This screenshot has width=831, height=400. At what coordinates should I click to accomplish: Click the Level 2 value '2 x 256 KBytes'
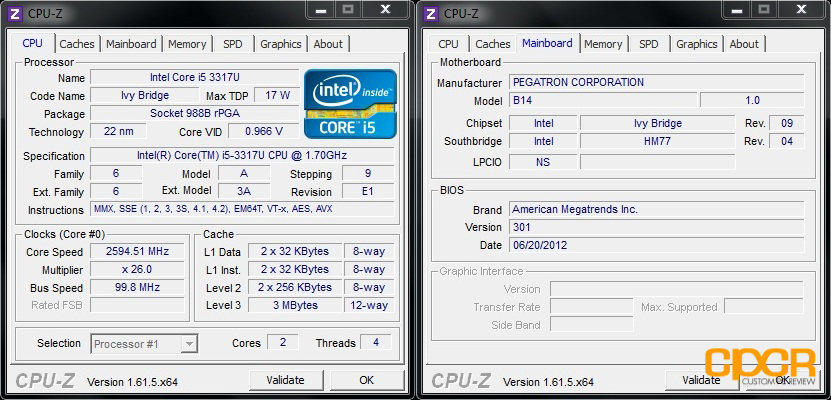coord(295,287)
